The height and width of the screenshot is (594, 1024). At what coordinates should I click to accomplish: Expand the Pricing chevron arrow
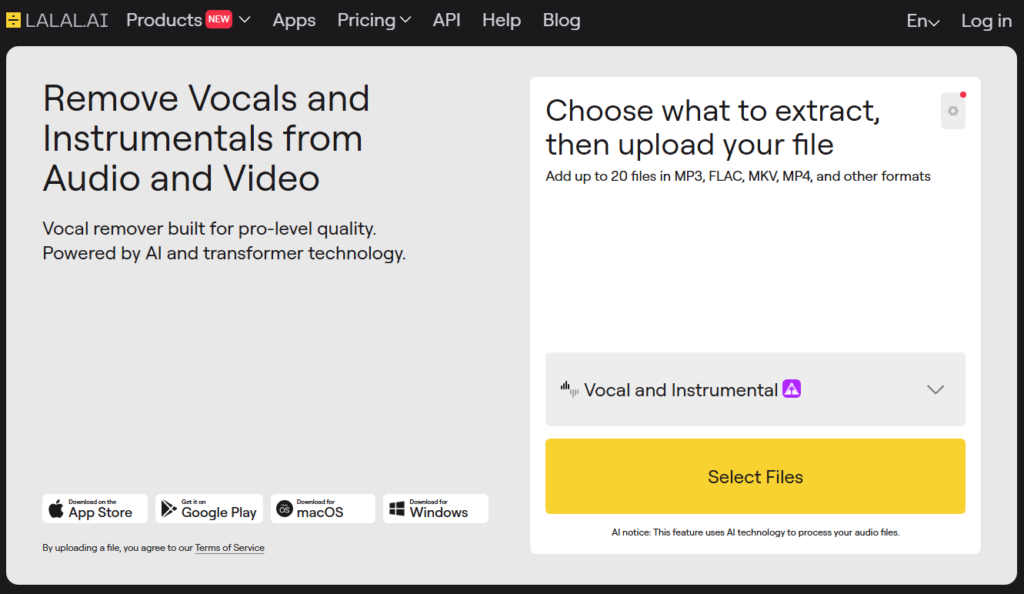tap(406, 20)
